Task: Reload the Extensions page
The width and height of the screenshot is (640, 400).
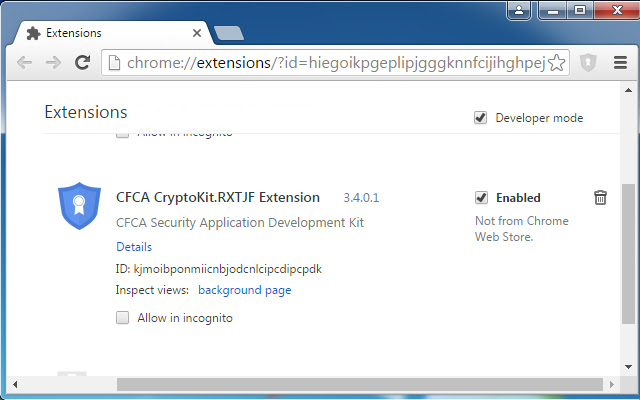Action: click(x=82, y=62)
